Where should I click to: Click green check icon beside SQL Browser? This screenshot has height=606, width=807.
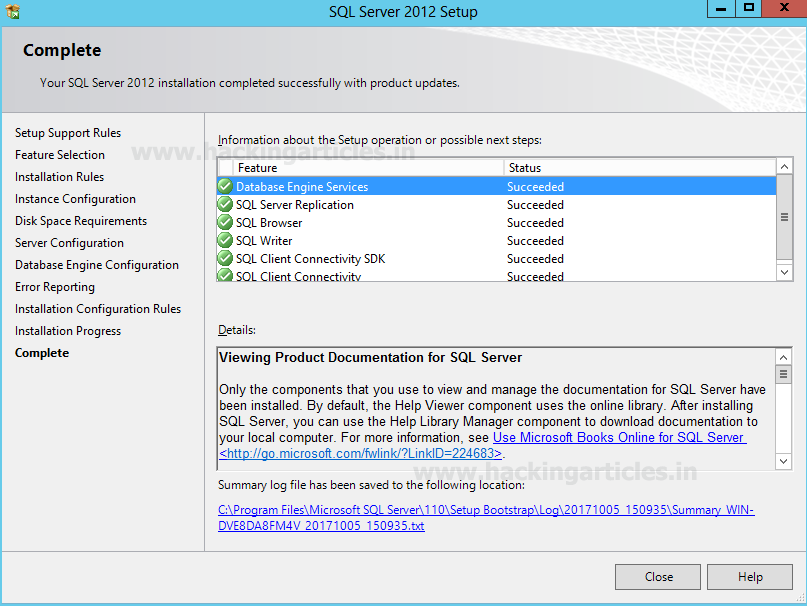coord(225,222)
